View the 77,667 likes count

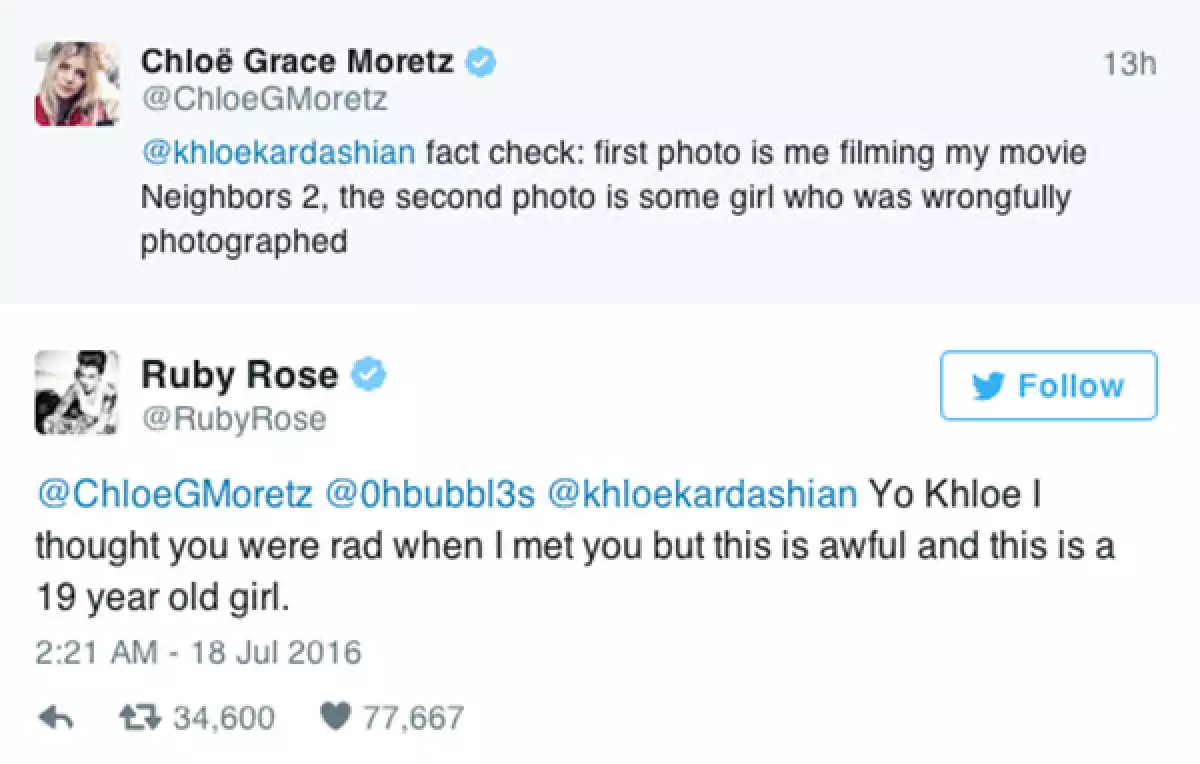413,717
